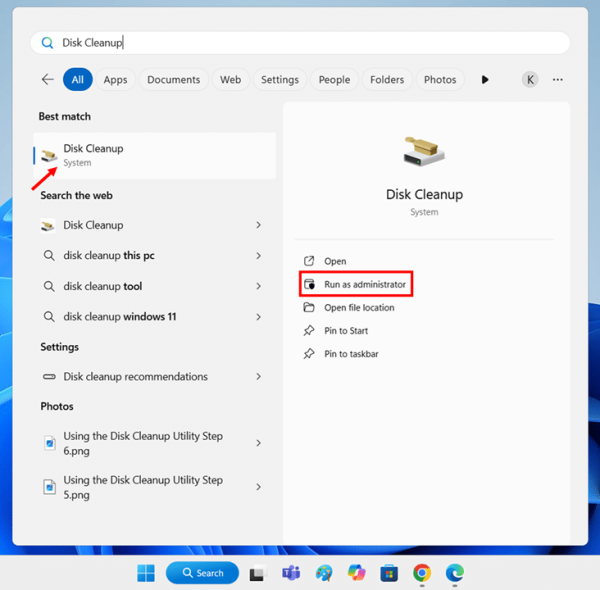Open Task View from the taskbar

257,573
